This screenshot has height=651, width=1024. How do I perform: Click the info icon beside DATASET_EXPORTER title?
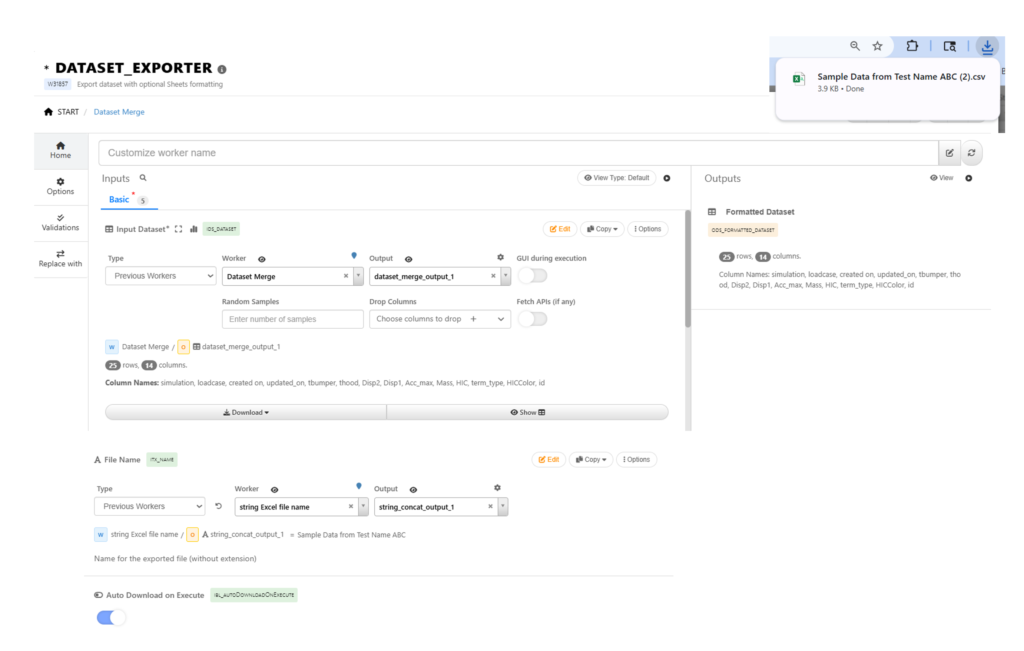222,70
